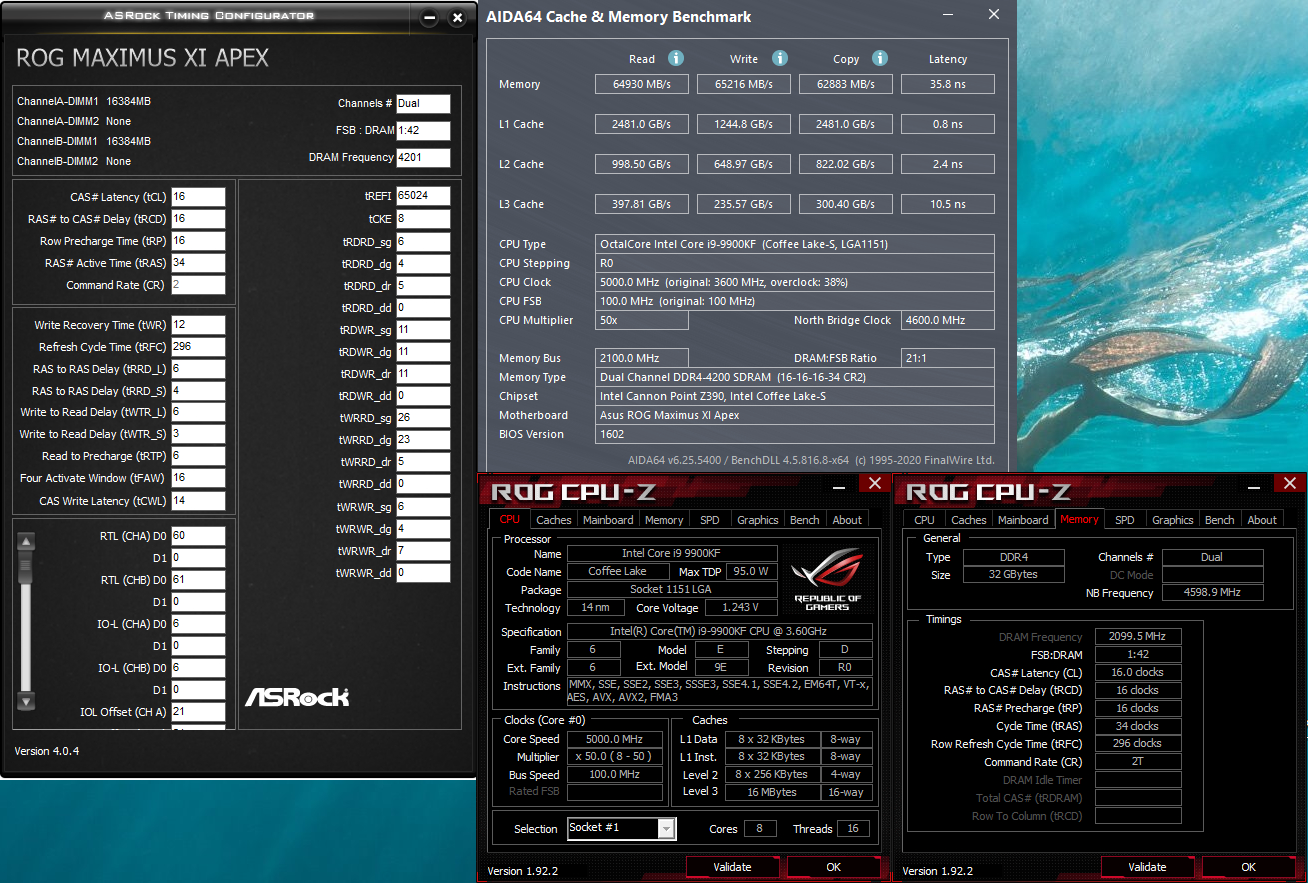
Task: Minimize the ASRock Timing Configurator window
Action: [429, 18]
